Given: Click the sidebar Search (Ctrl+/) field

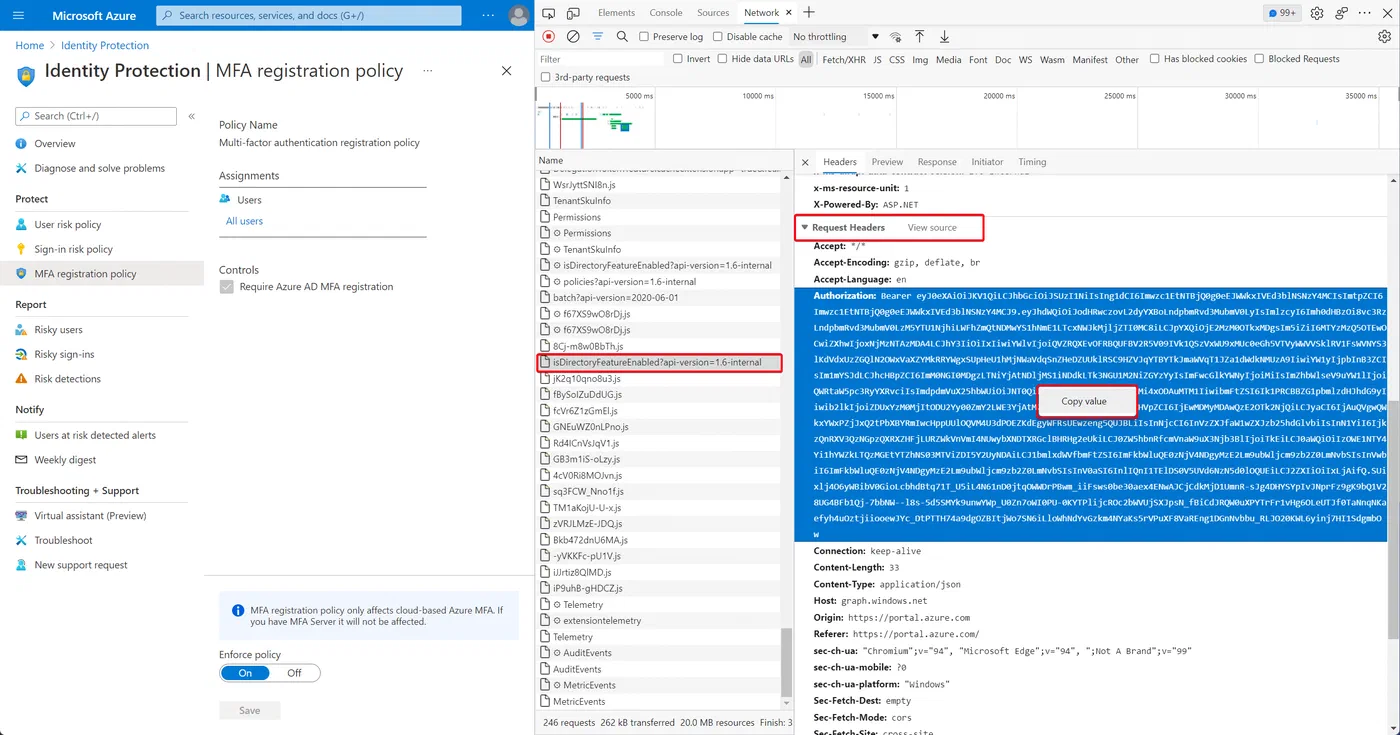Looking at the screenshot, I should click(x=96, y=116).
